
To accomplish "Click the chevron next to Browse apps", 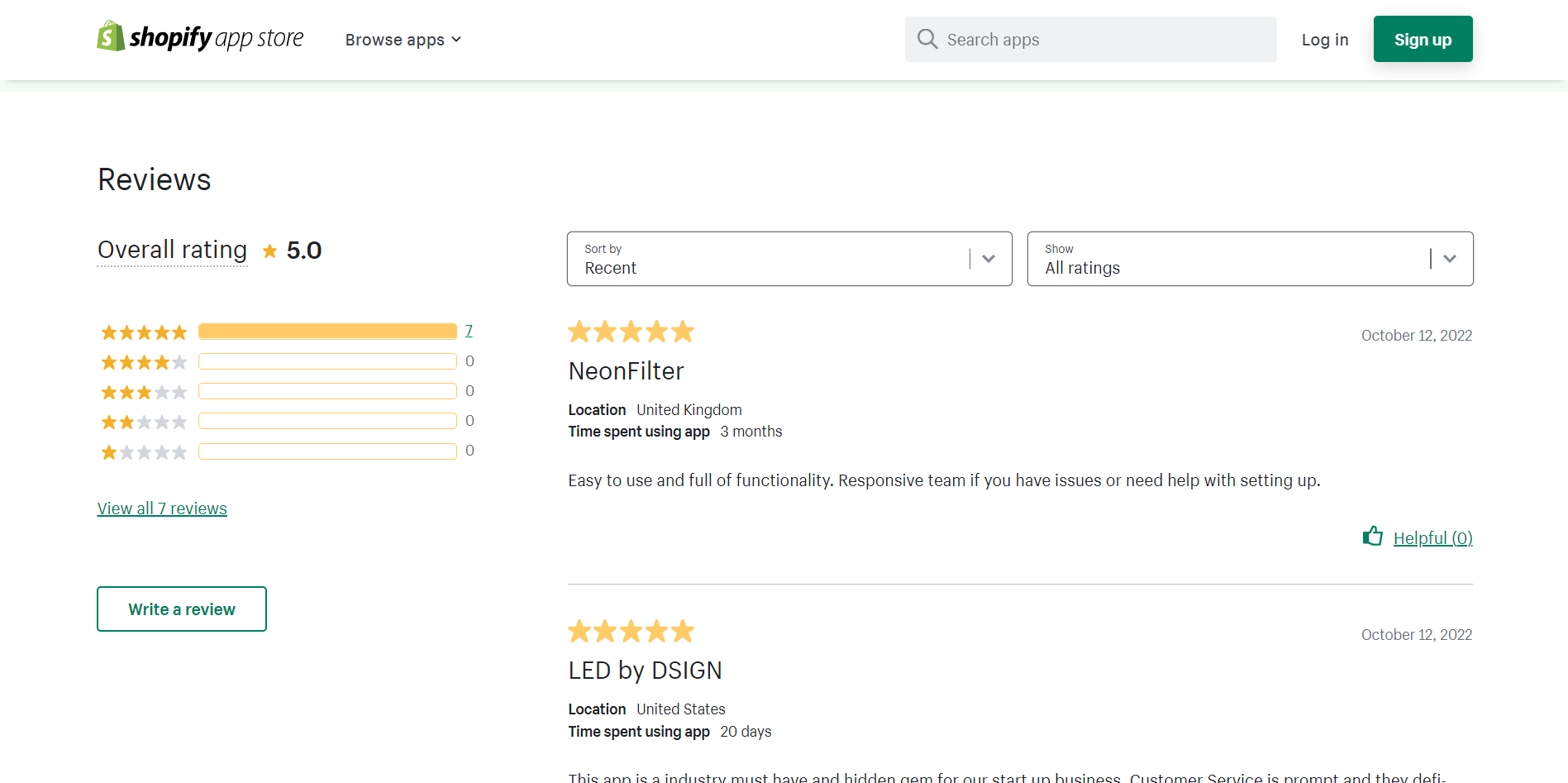I will pos(456,40).
